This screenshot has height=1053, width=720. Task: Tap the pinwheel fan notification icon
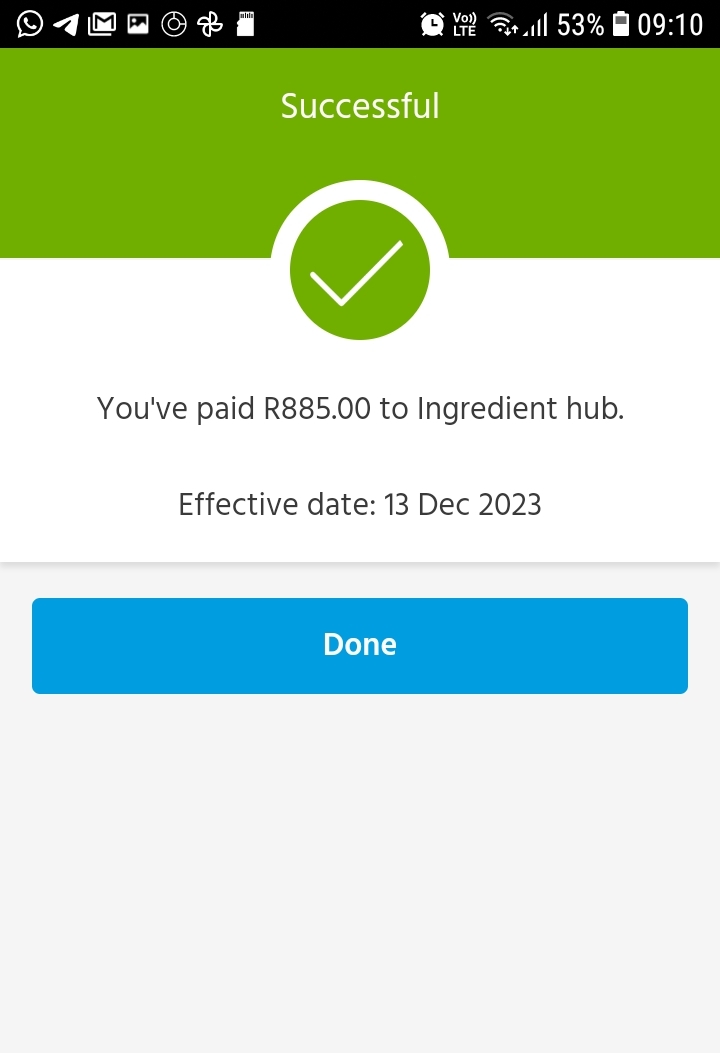click(x=210, y=24)
